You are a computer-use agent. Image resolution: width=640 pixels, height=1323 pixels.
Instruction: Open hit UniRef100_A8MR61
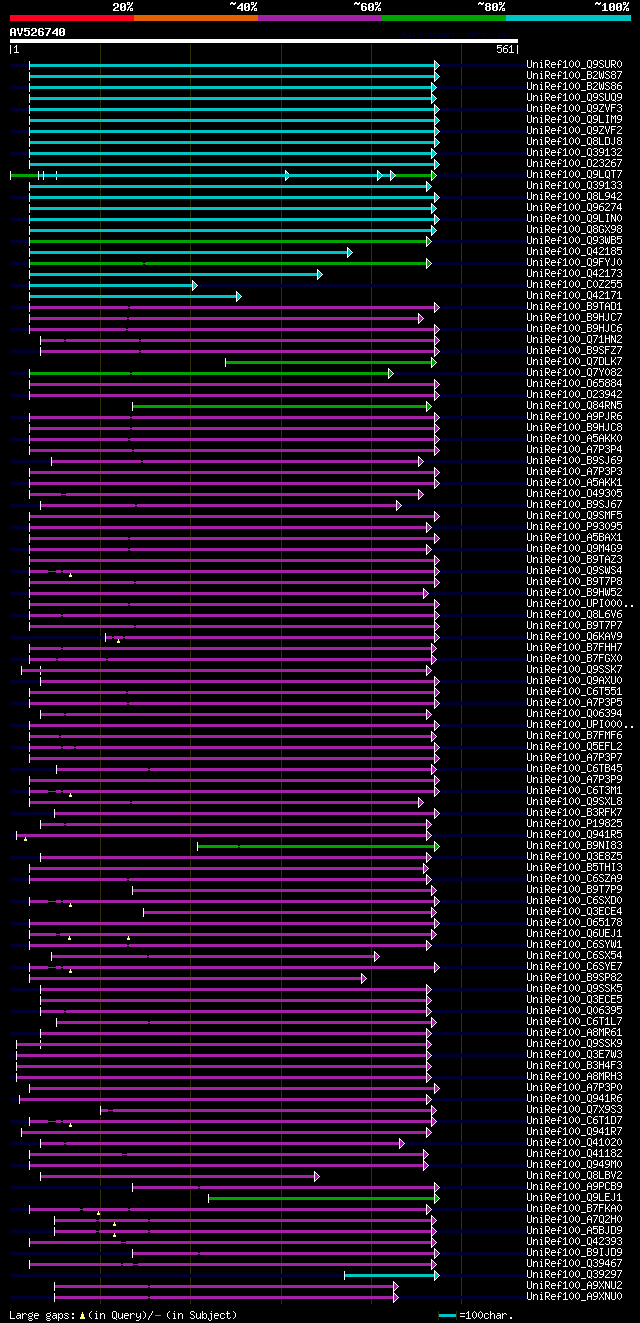[x=574, y=1033]
